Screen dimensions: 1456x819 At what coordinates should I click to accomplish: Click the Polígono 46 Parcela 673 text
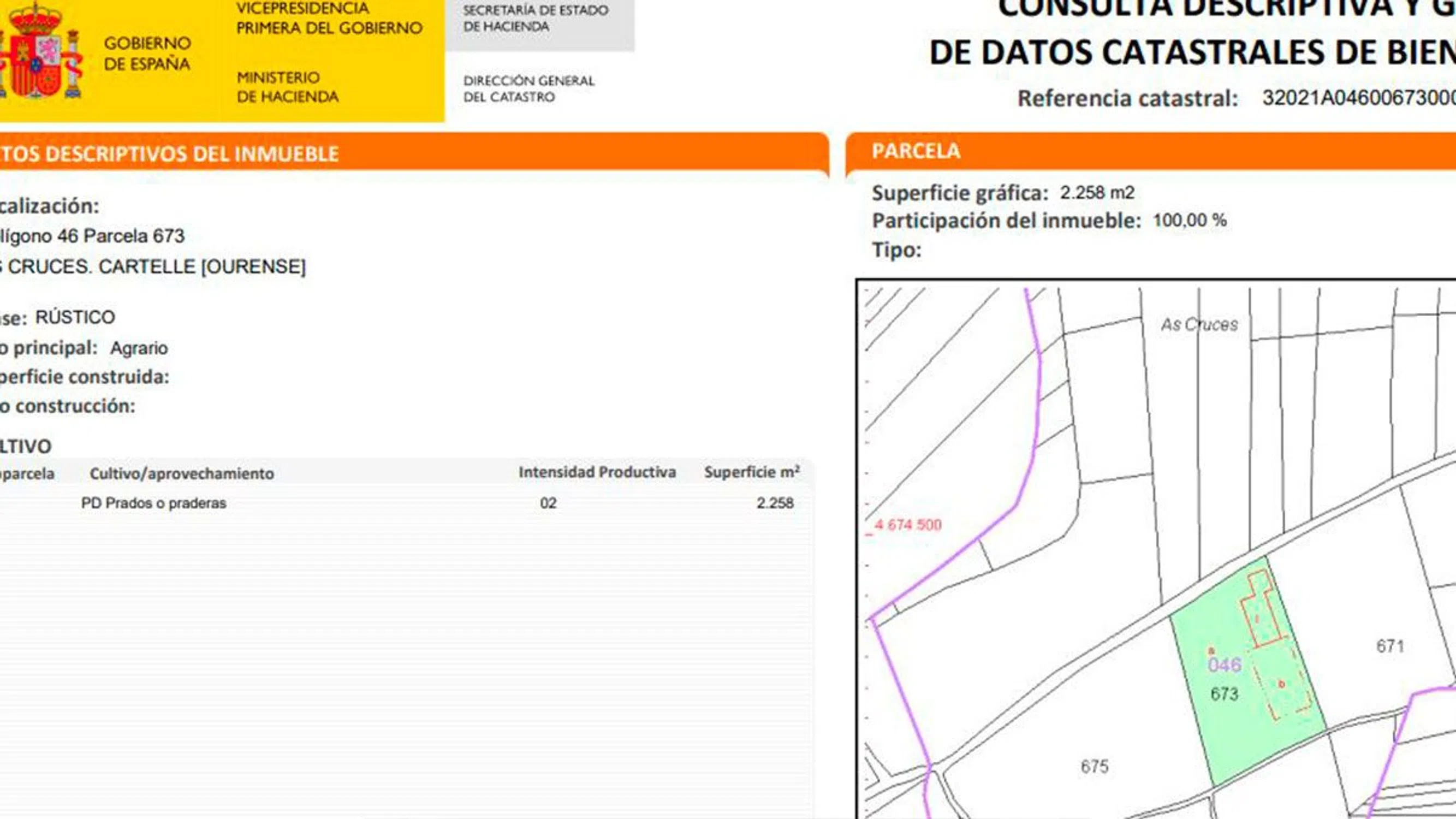pyautogui.click(x=93, y=236)
